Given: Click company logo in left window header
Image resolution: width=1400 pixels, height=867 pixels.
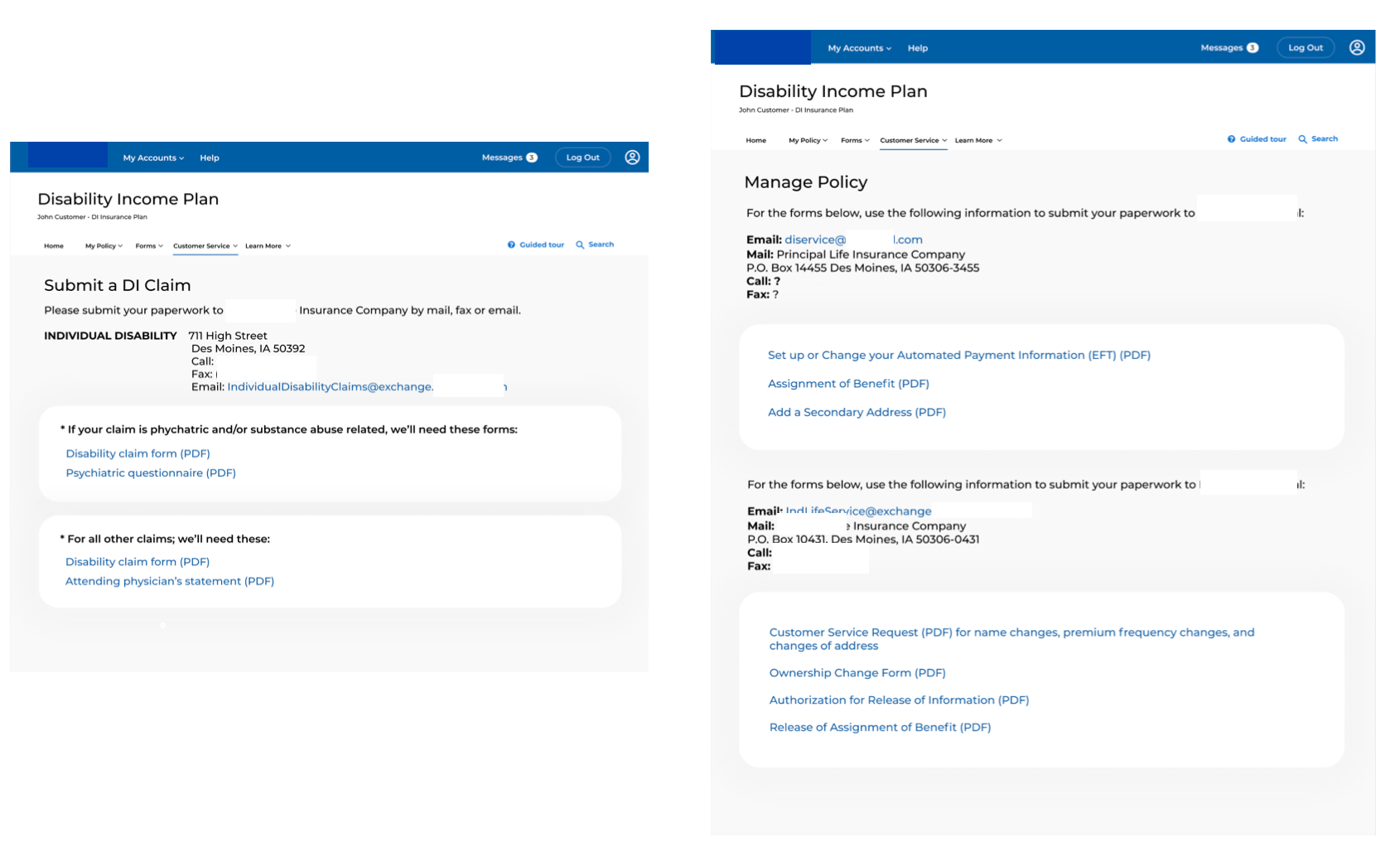Looking at the screenshot, I should click(x=68, y=155).
